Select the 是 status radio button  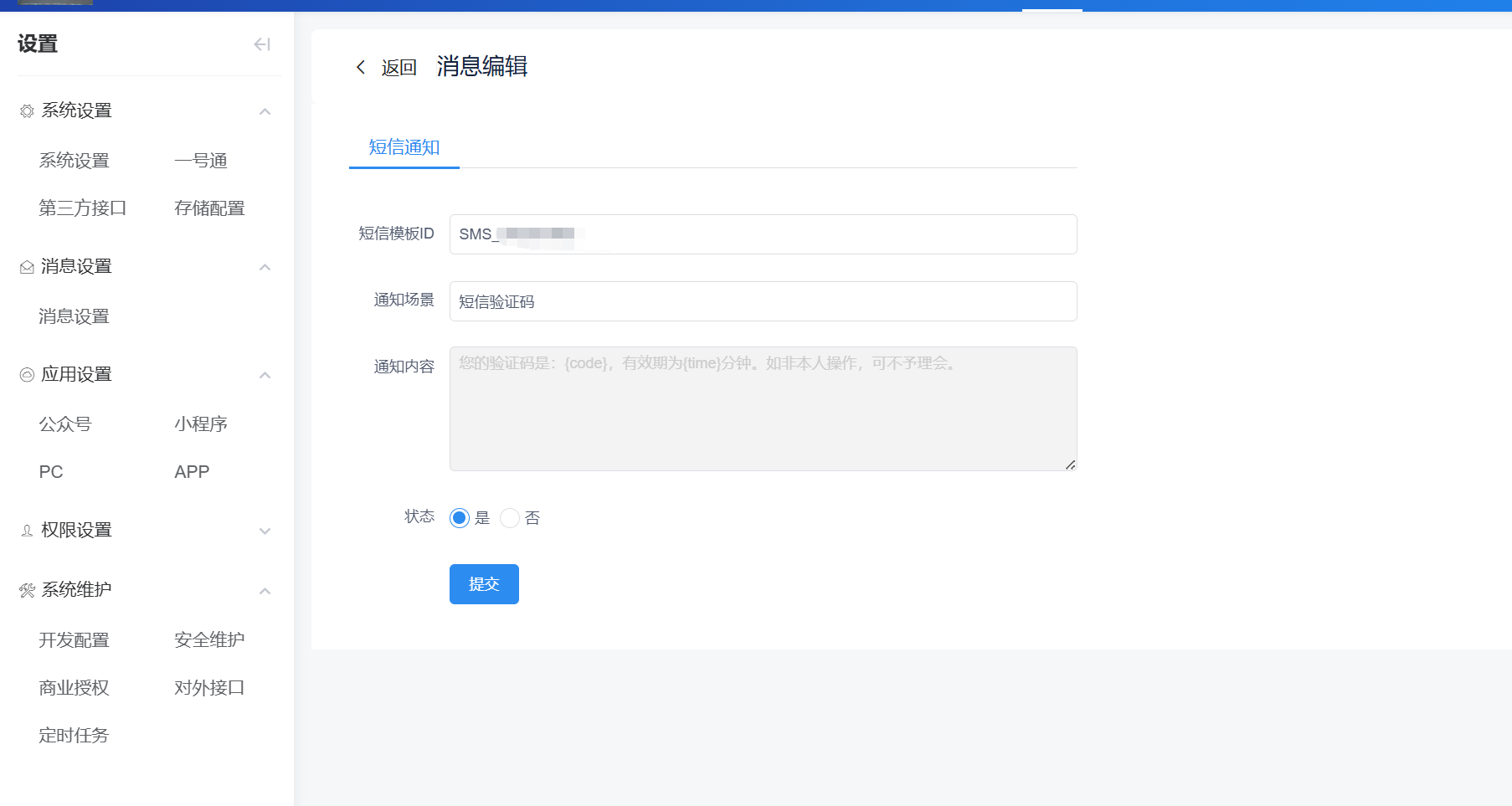tap(459, 518)
